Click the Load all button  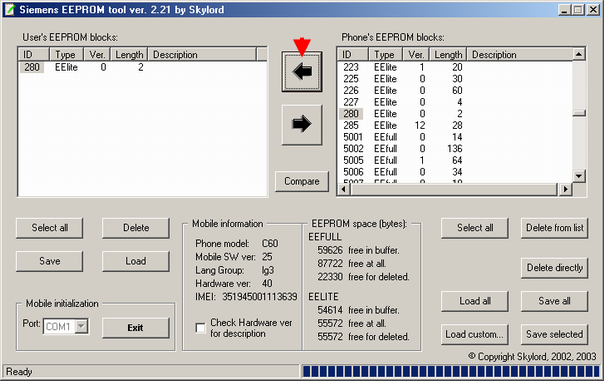tap(475, 301)
